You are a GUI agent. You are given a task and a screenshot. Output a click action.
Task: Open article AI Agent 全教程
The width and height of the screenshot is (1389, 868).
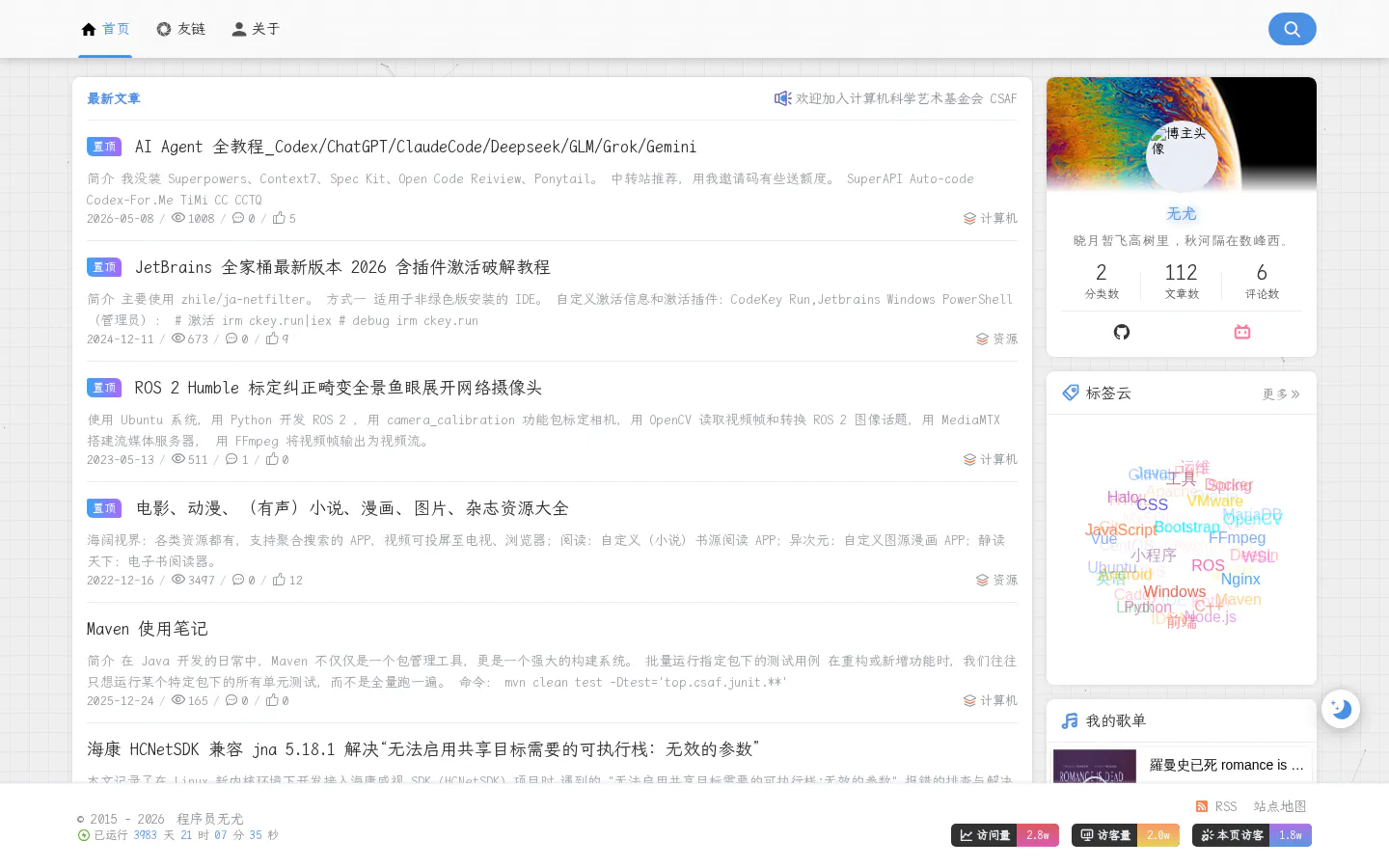coord(416,147)
